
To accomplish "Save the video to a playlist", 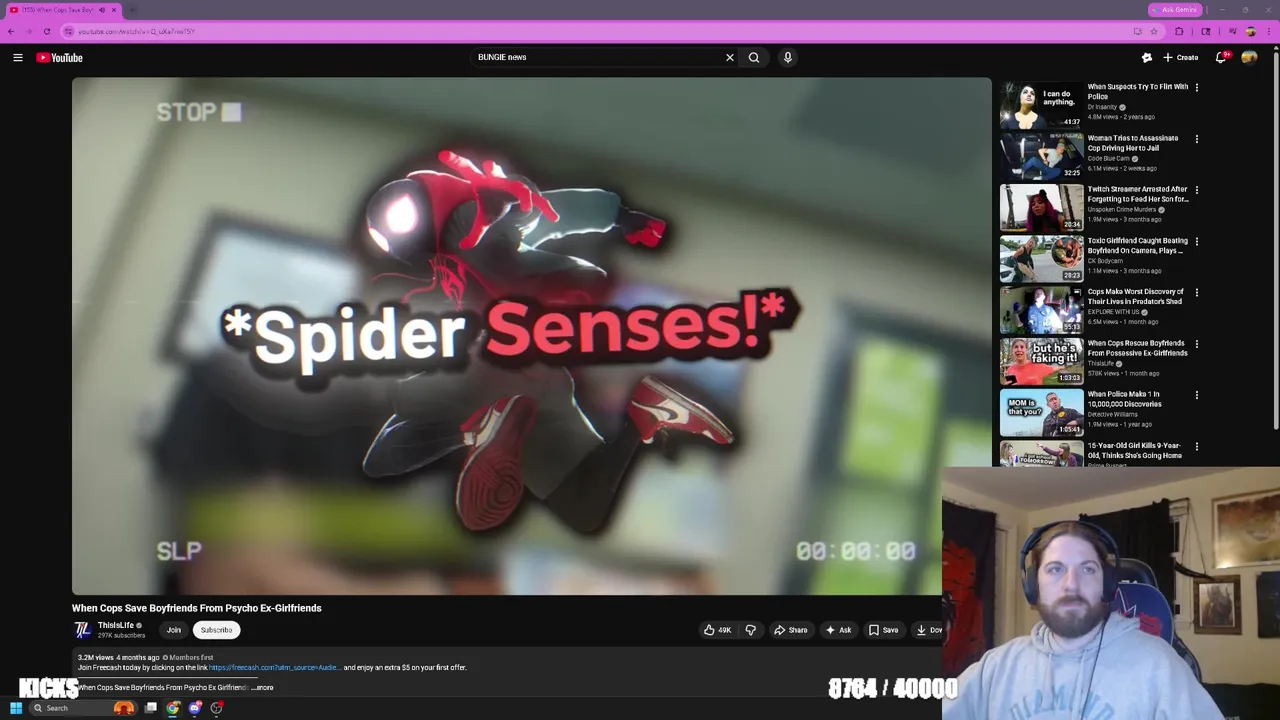I will (x=883, y=630).
